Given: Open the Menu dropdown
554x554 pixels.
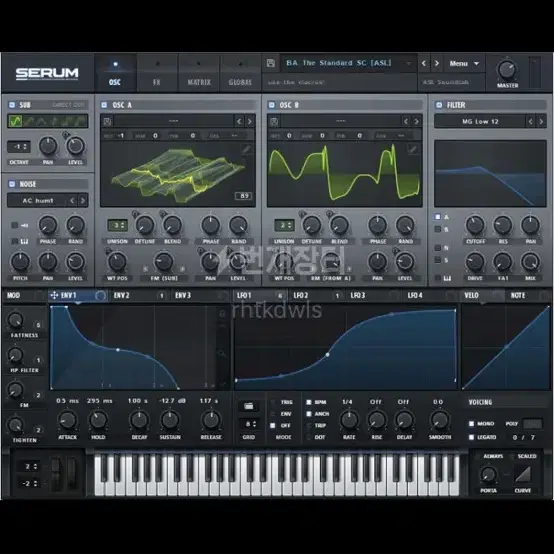Looking at the screenshot, I should pyautogui.click(x=464, y=64).
